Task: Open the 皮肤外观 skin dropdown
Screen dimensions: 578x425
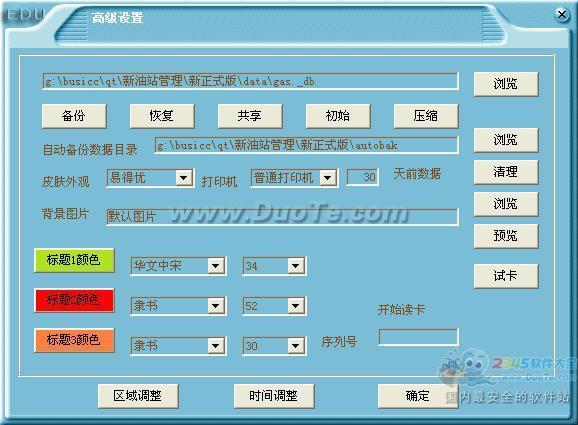Action: tap(184, 178)
